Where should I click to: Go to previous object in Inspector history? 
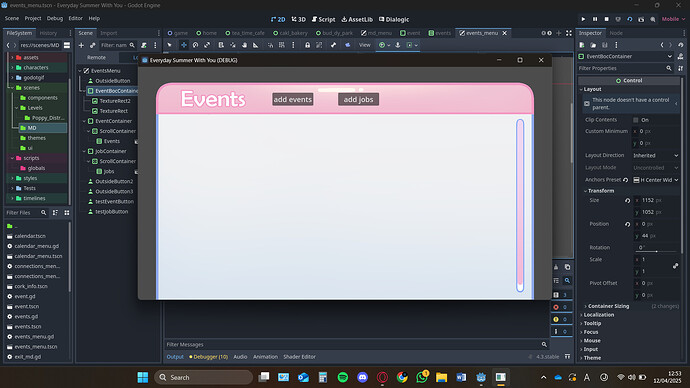[662, 45]
